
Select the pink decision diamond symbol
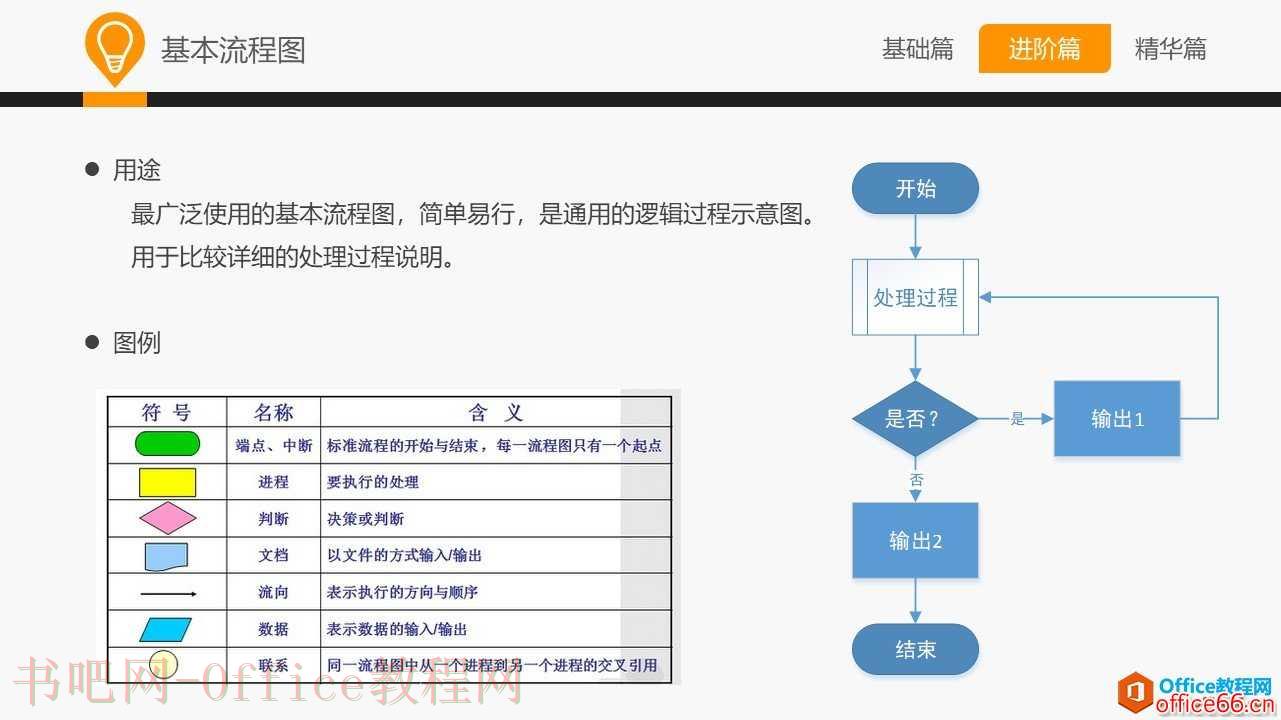pos(167,518)
